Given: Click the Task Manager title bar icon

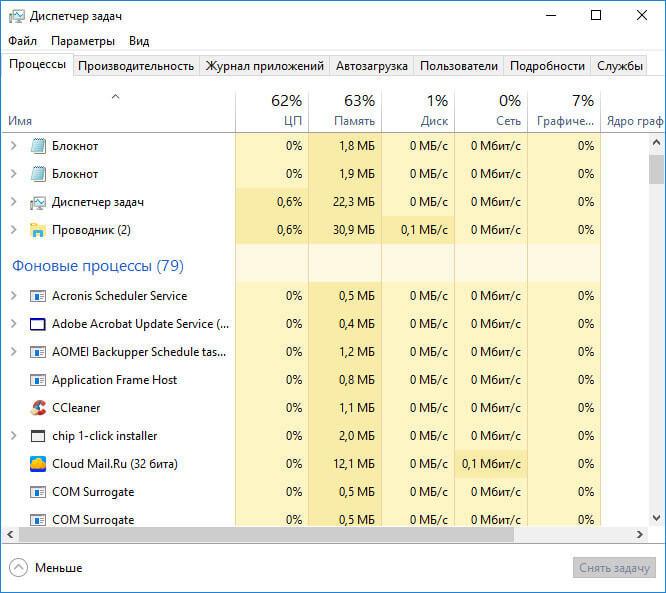Looking at the screenshot, I should (x=15, y=16).
